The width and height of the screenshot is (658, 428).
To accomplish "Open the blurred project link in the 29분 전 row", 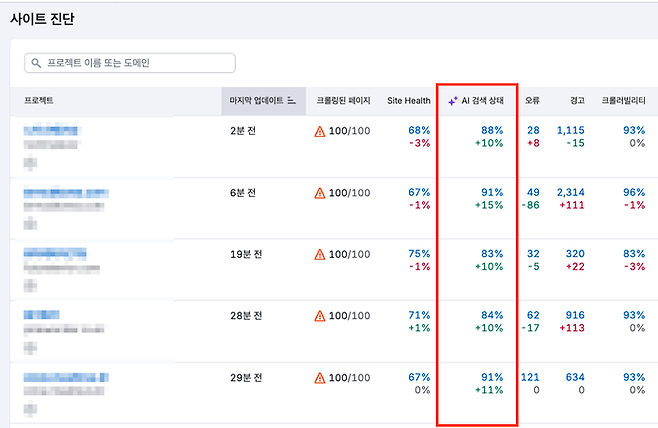I will [66, 377].
